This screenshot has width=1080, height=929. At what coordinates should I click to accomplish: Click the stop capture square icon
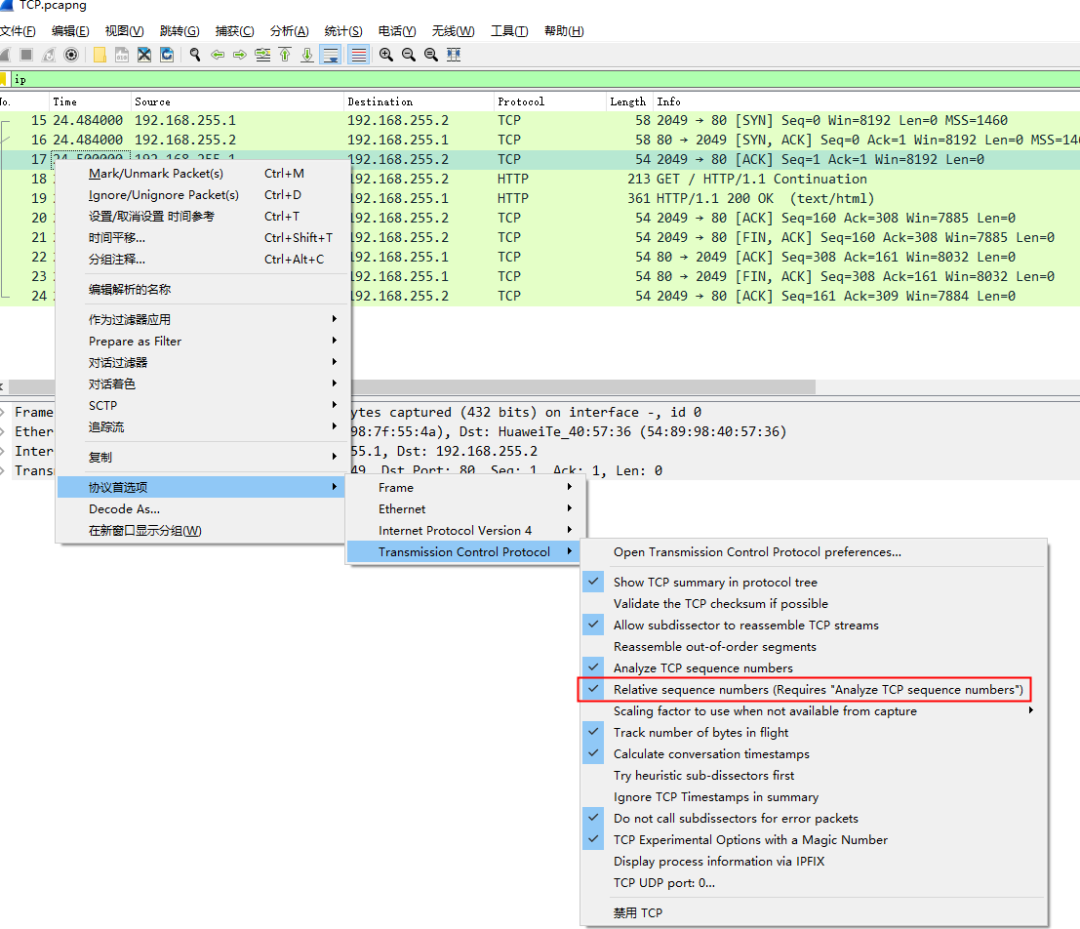26,54
